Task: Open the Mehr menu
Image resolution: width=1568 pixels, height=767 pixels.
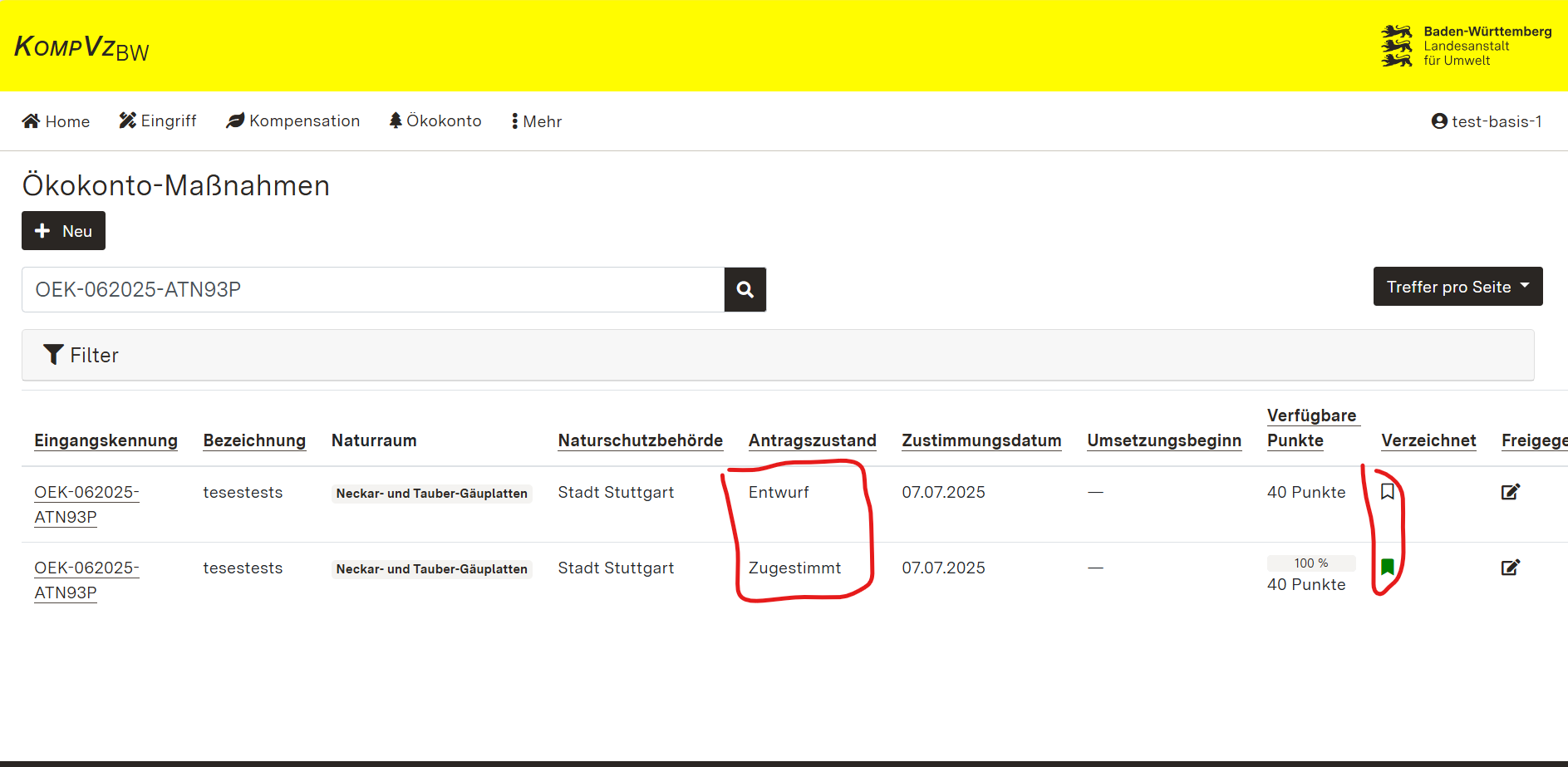Action: click(x=537, y=121)
